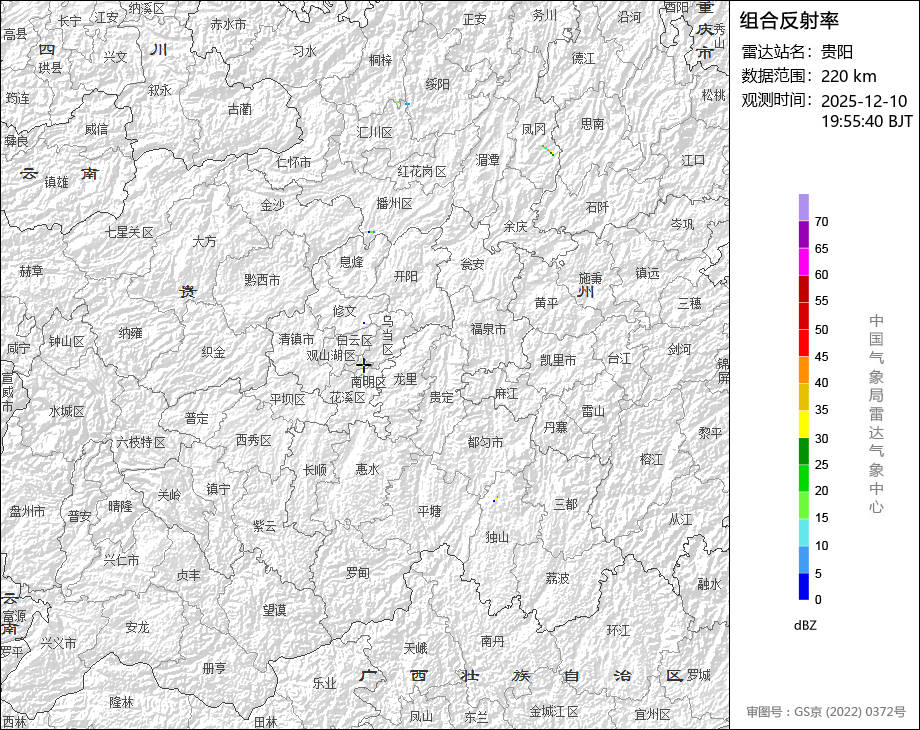This screenshot has height=730, width=920.
Task: Select the radar station name 贵阳
Action: coord(837,52)
